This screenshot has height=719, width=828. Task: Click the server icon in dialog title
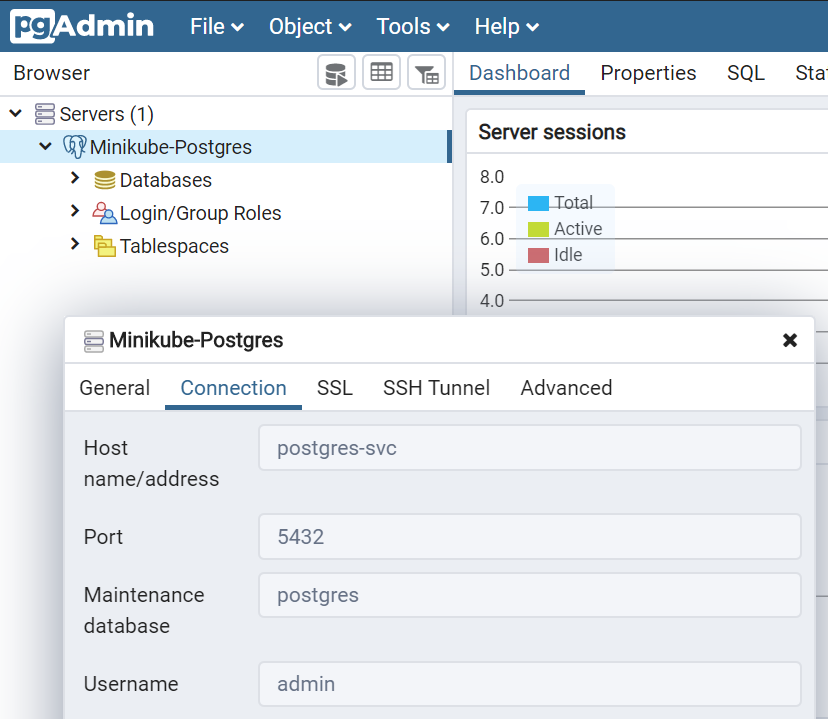94,341
